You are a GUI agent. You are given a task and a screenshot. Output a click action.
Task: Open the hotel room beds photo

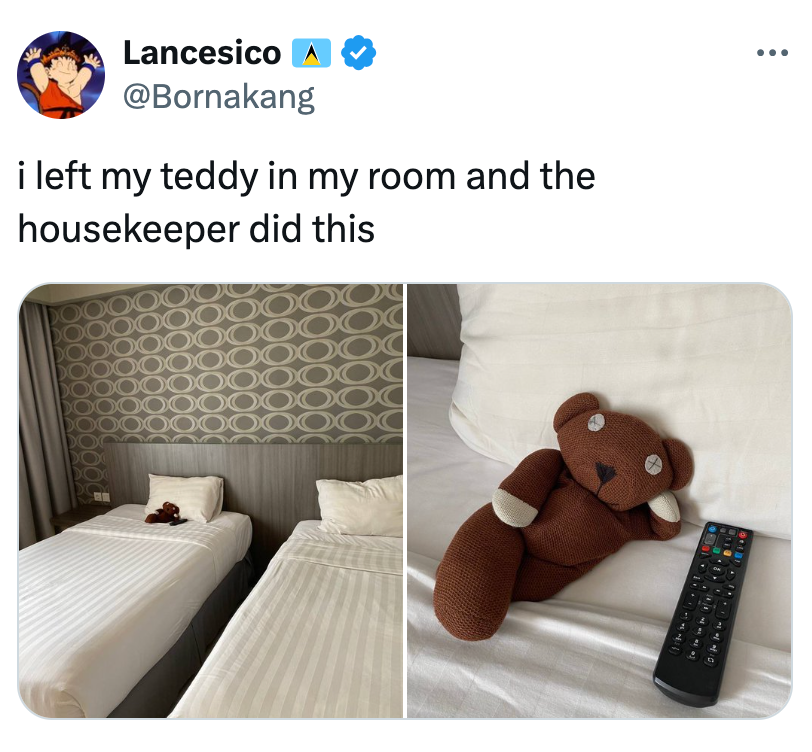tap(211, 501)
